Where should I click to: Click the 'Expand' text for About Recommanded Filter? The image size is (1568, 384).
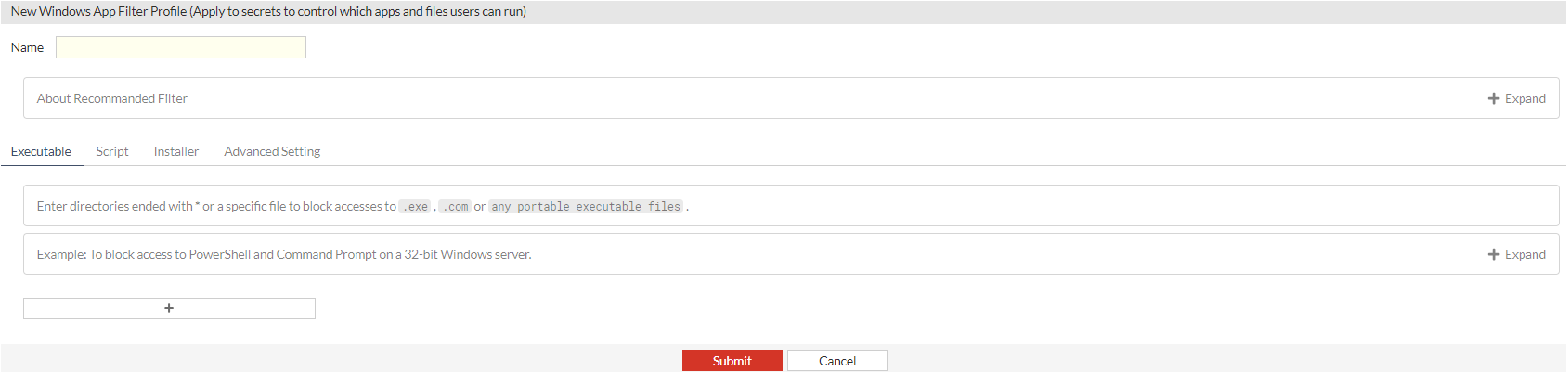(1524, 98)
